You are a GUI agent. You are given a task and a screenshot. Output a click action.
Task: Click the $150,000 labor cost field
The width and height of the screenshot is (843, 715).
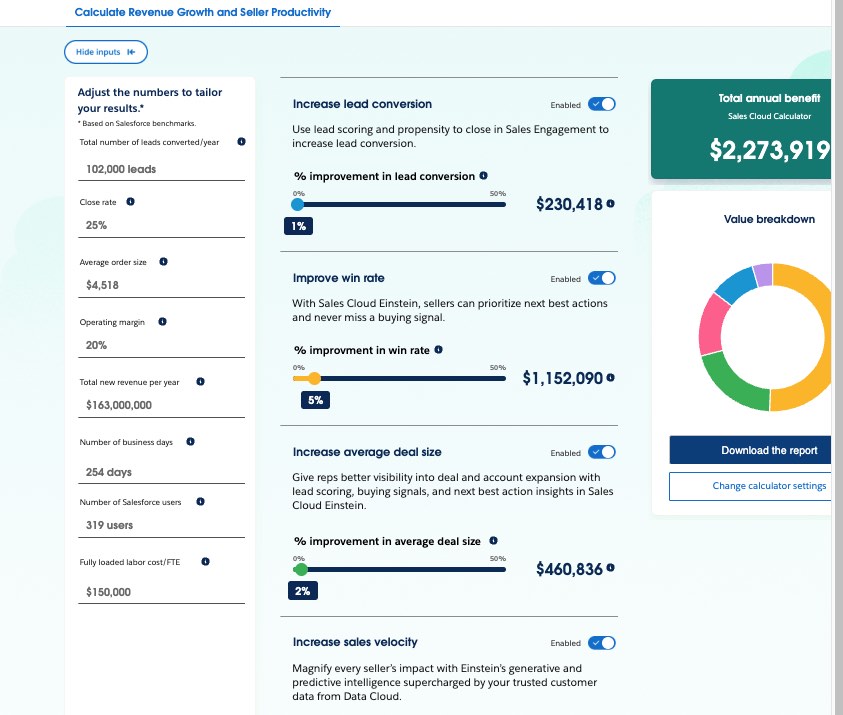click(161, 592)
